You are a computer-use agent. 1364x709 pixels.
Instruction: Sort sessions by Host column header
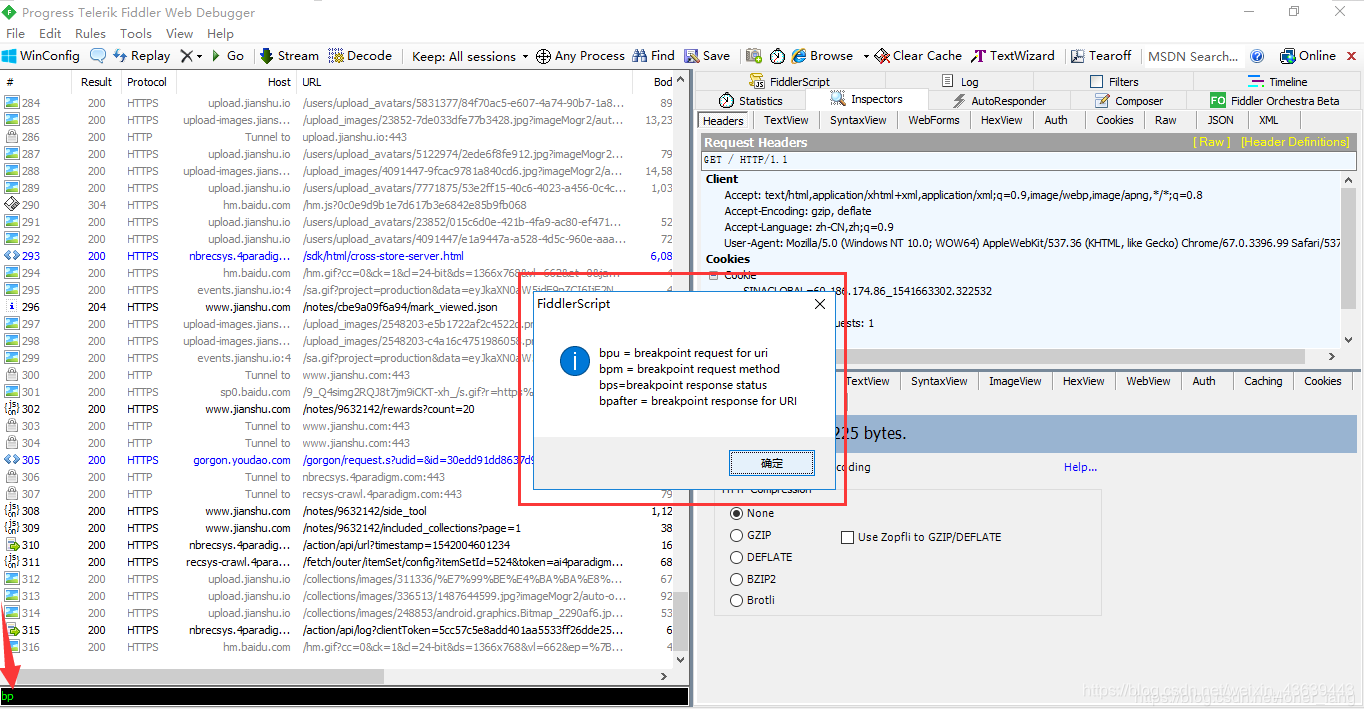[236, 82]
